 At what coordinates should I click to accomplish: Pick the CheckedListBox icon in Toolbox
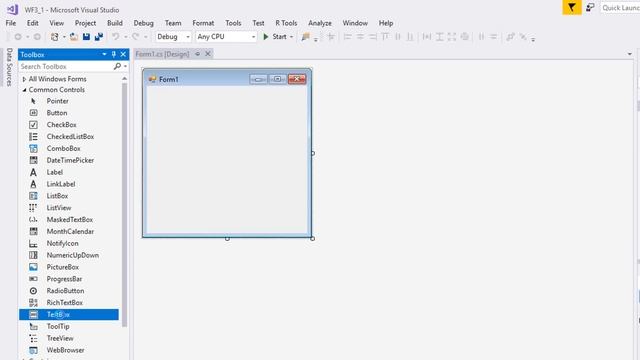coord(33,136)
